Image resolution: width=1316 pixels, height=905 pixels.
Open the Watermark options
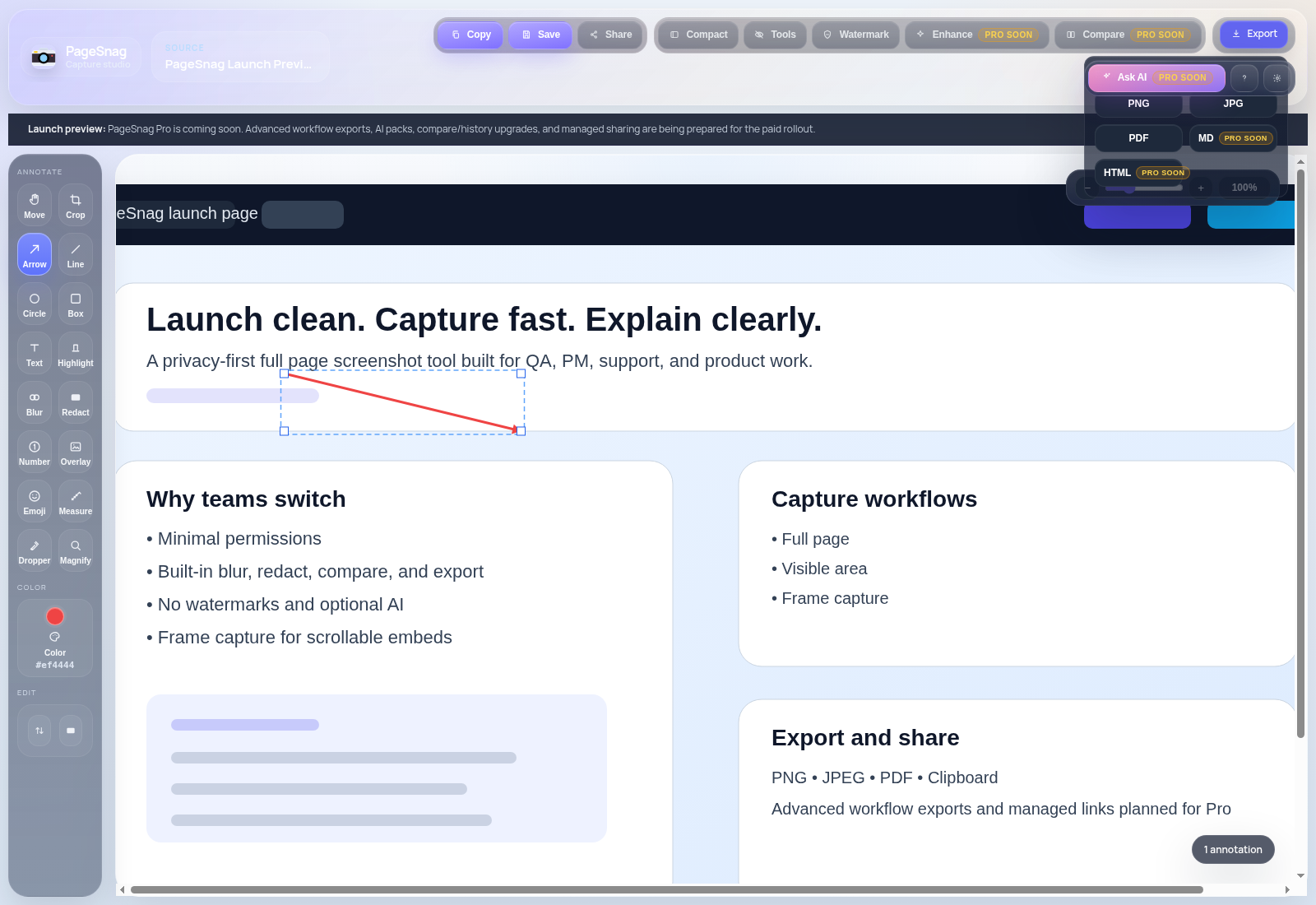(x=856, y=35)
